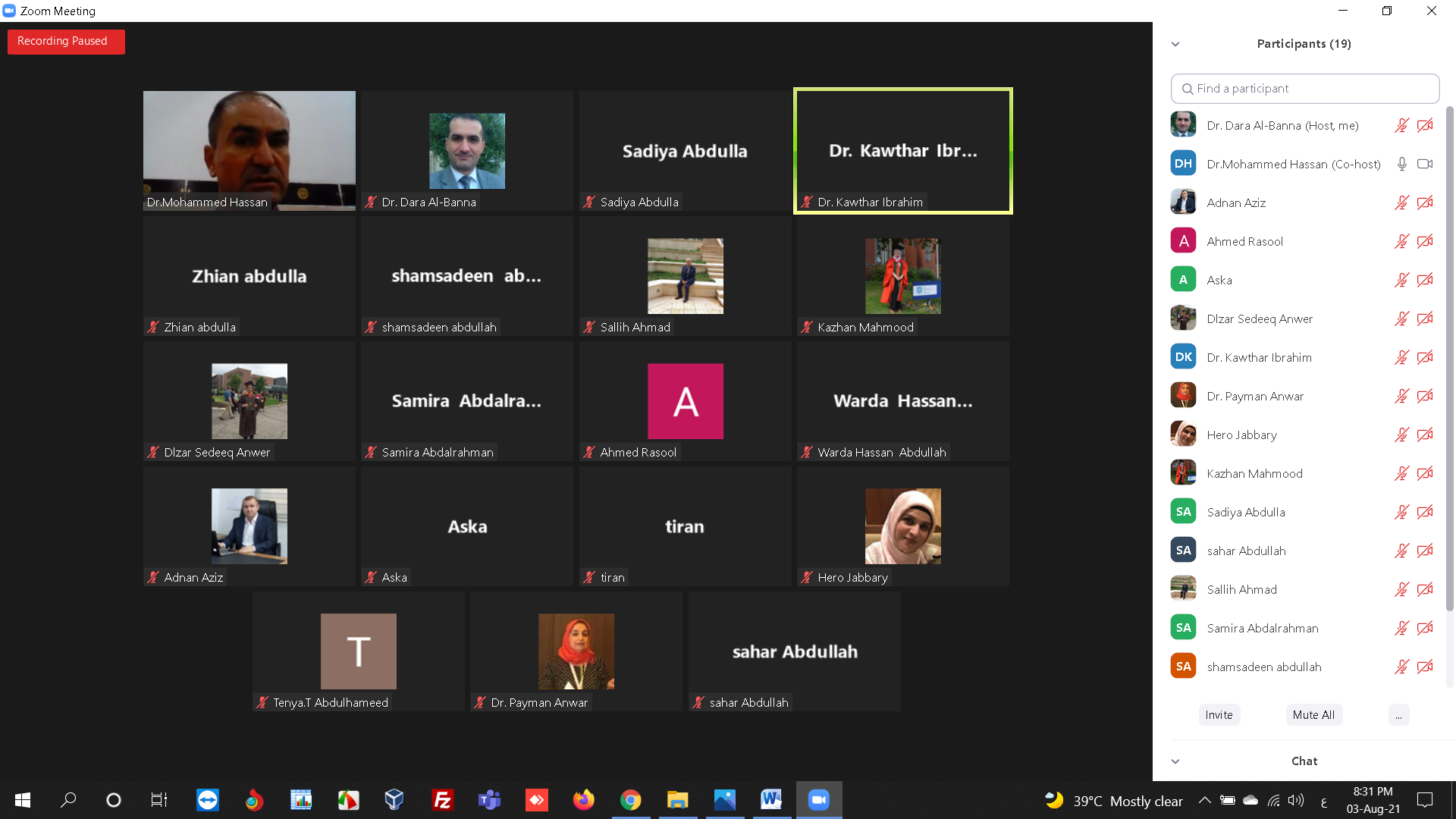
Task: Click Kazhan Mahmood name in participants list
Action: coord(1254,473)
